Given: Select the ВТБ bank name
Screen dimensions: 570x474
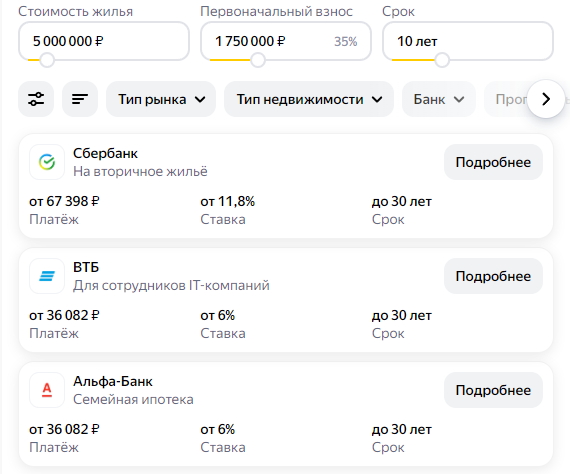Looking at the screenshot, I should coord(86,267).
